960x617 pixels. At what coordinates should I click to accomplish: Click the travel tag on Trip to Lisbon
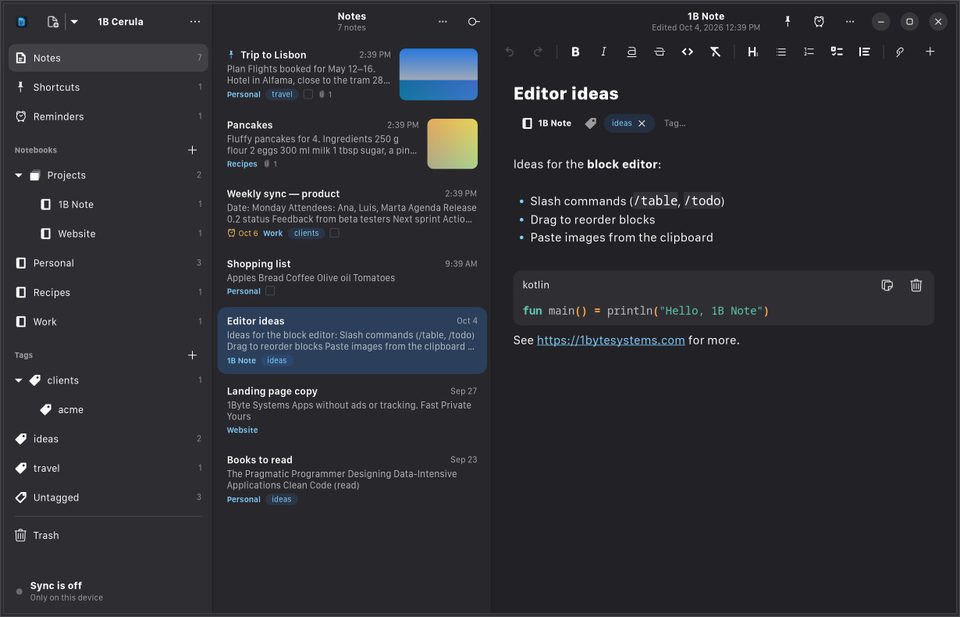282,94
